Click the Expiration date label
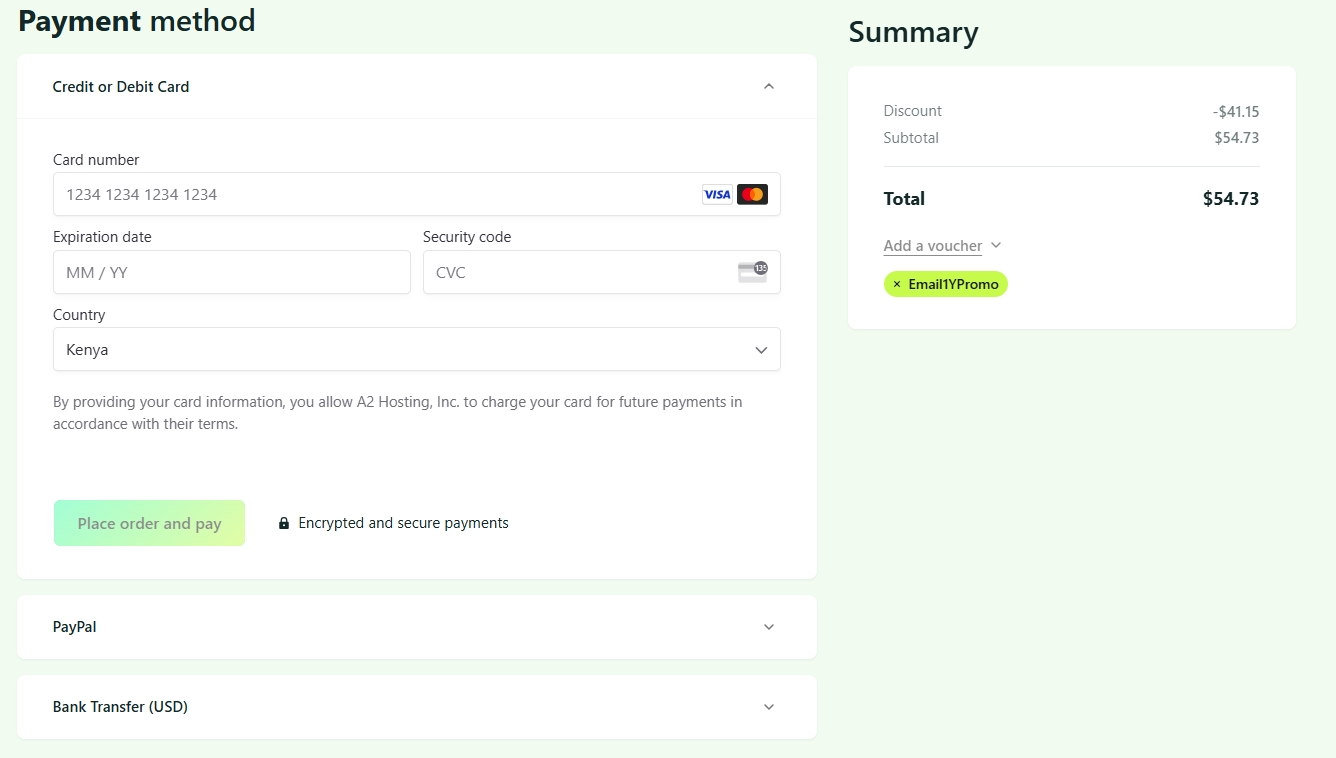The width and height of the screenshot is (1336, 758). (x=102, y=237)
